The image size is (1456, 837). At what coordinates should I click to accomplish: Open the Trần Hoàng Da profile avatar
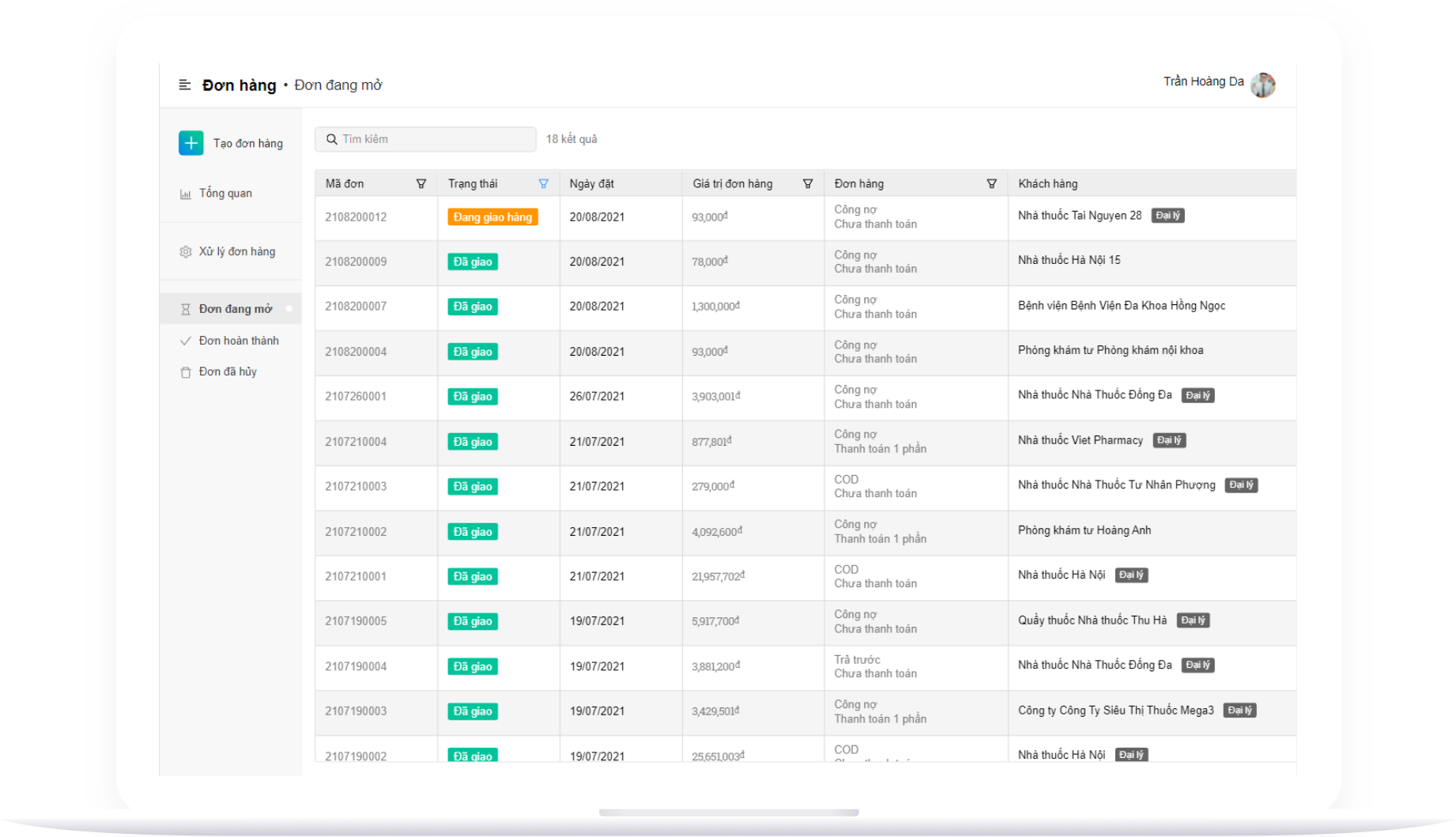tap(1262, 85)
